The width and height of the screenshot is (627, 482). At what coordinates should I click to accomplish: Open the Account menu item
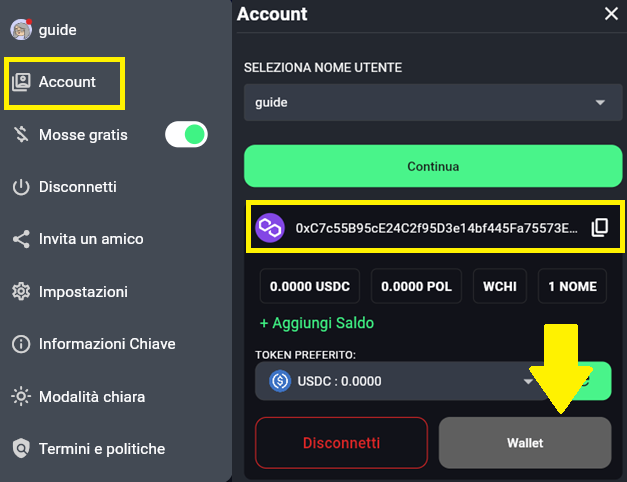(66, 82)
